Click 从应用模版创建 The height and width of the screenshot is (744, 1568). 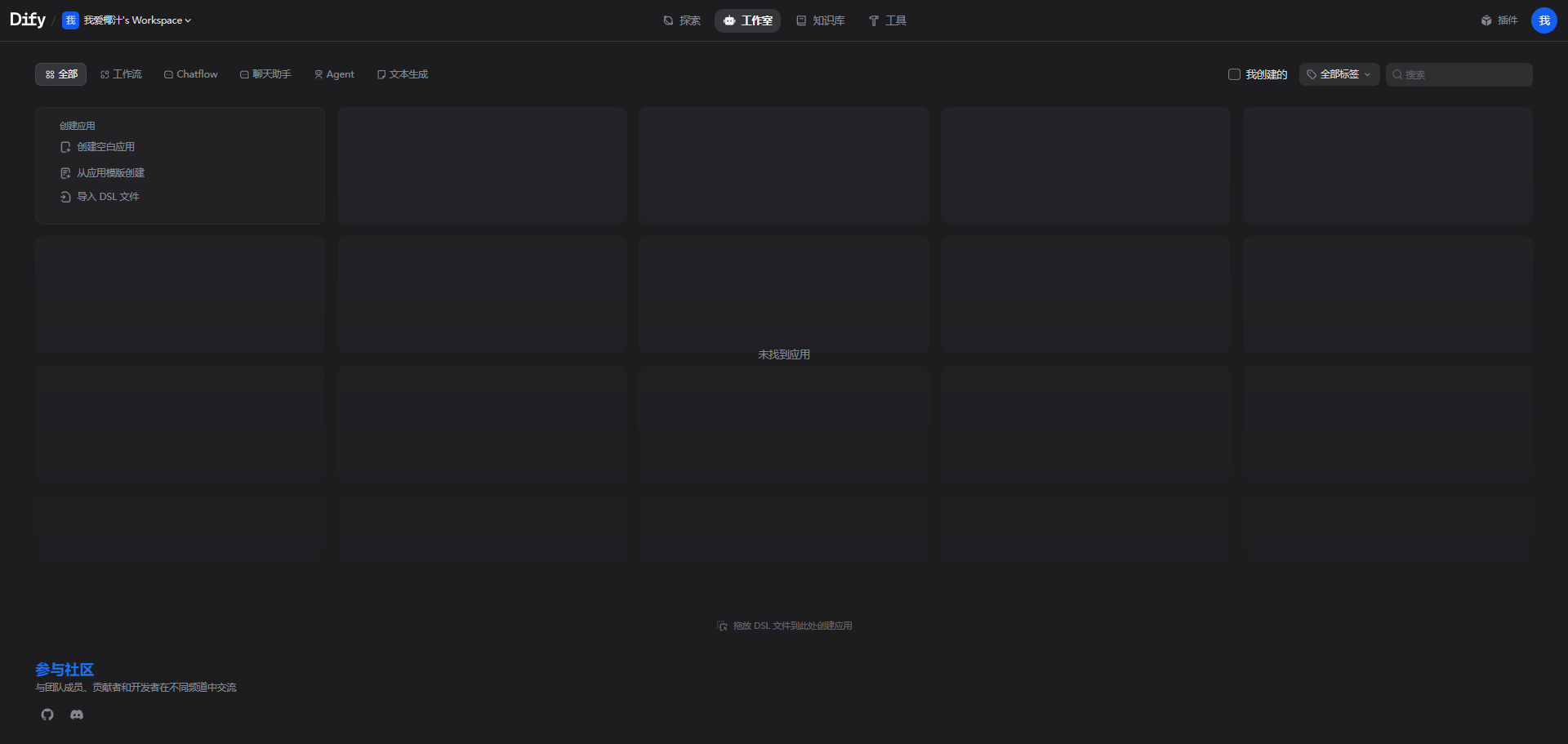tap(103, 173)
